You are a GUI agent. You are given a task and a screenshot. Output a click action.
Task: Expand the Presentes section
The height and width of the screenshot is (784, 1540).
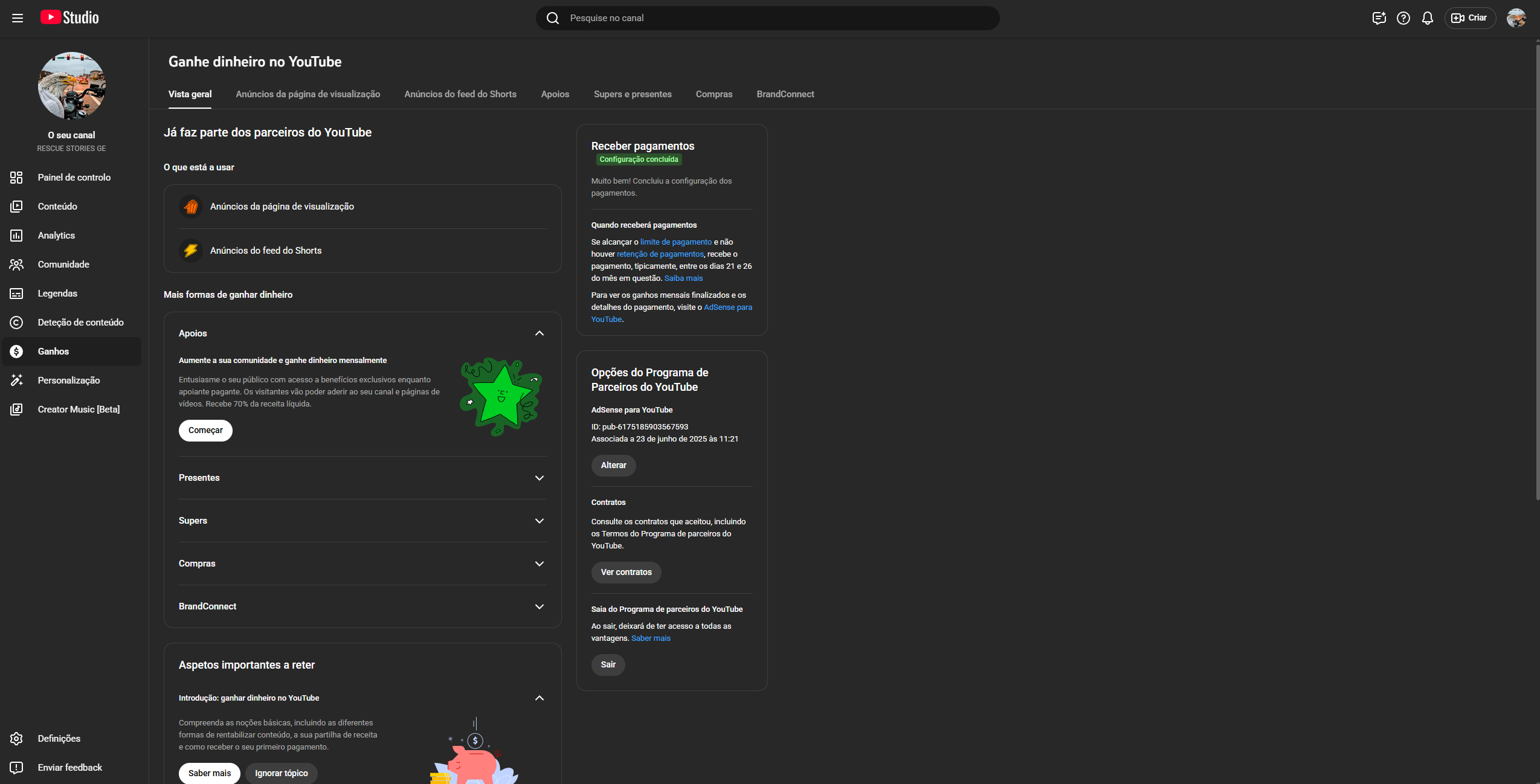click(539, 478)
